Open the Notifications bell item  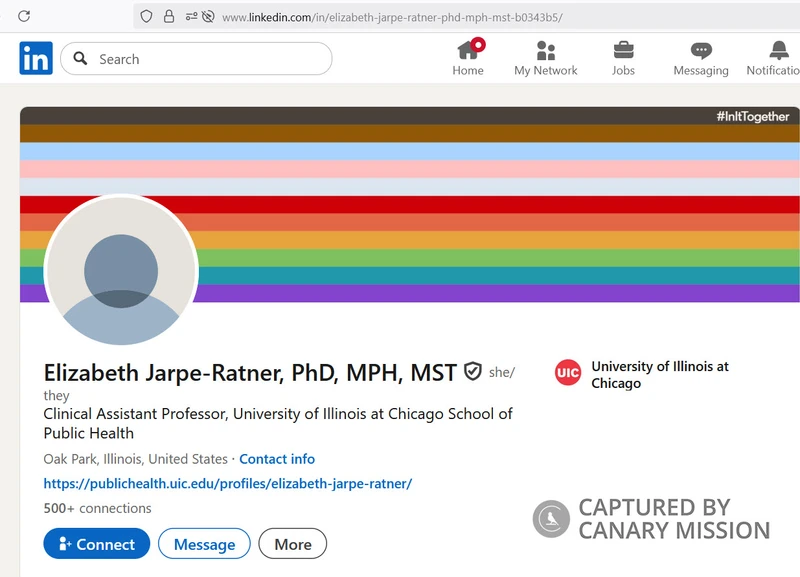click(773, 58)
